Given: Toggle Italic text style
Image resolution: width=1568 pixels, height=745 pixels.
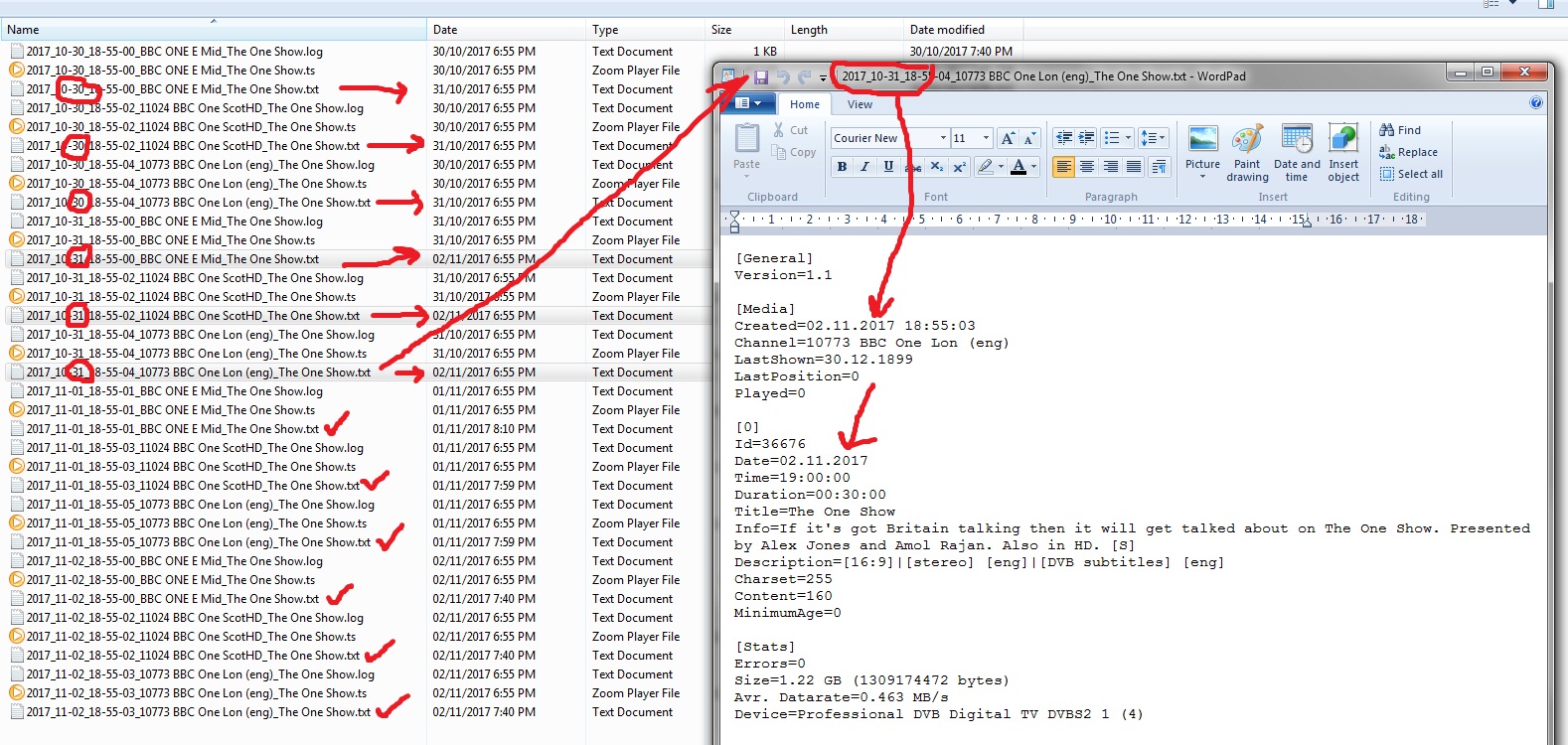Looking at the screenshot, I should (x=864, y=167).
